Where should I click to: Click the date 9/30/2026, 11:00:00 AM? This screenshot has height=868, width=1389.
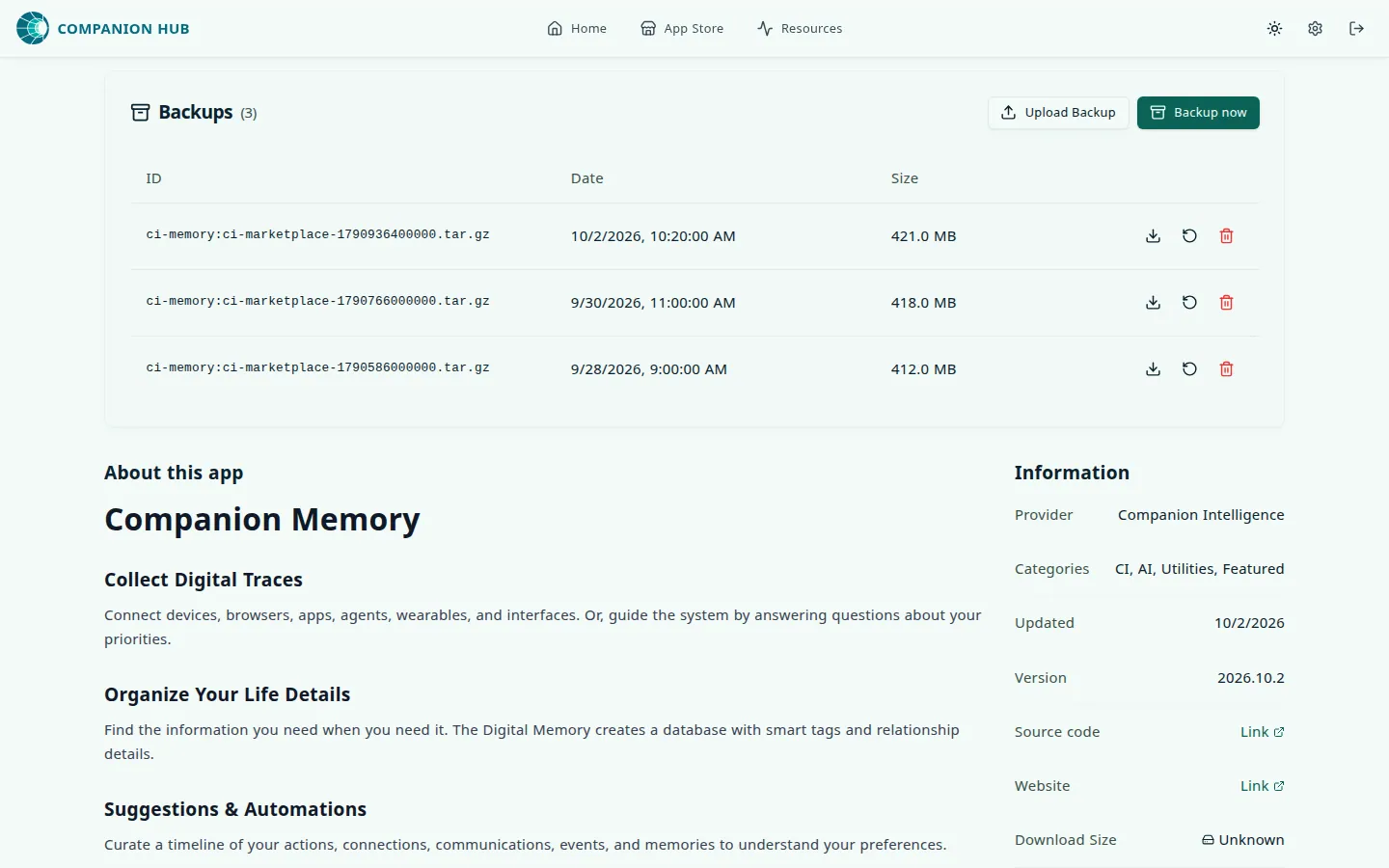(653, 303)
